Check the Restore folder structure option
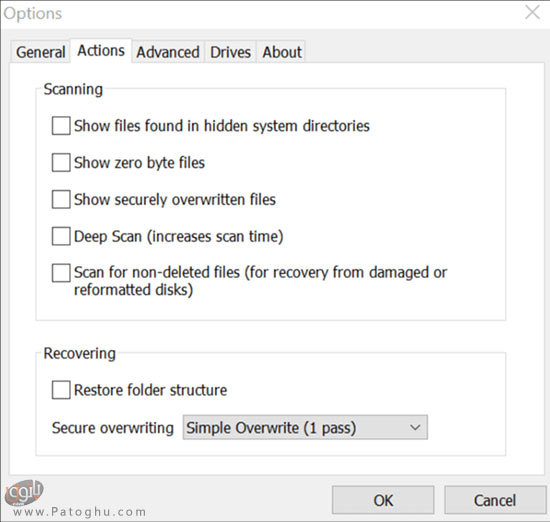 pos(61,390)
